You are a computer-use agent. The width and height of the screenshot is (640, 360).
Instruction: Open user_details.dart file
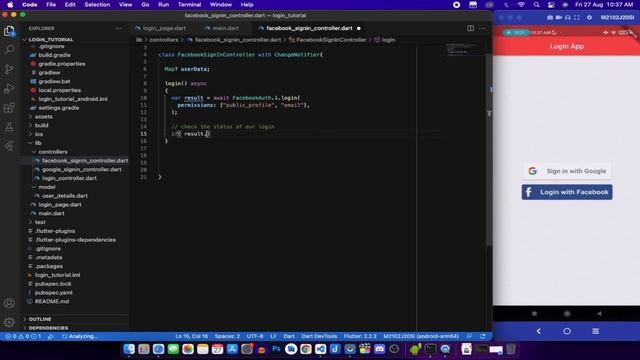pos(65,196)
